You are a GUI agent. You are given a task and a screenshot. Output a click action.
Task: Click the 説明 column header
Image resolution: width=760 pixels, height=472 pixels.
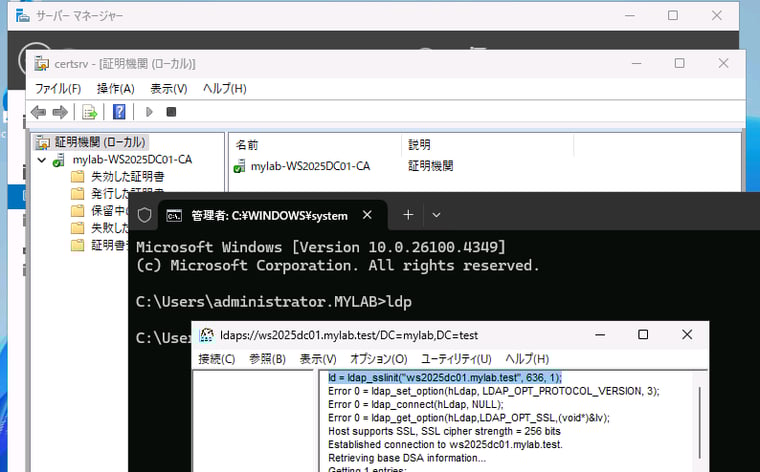(488, 145)
